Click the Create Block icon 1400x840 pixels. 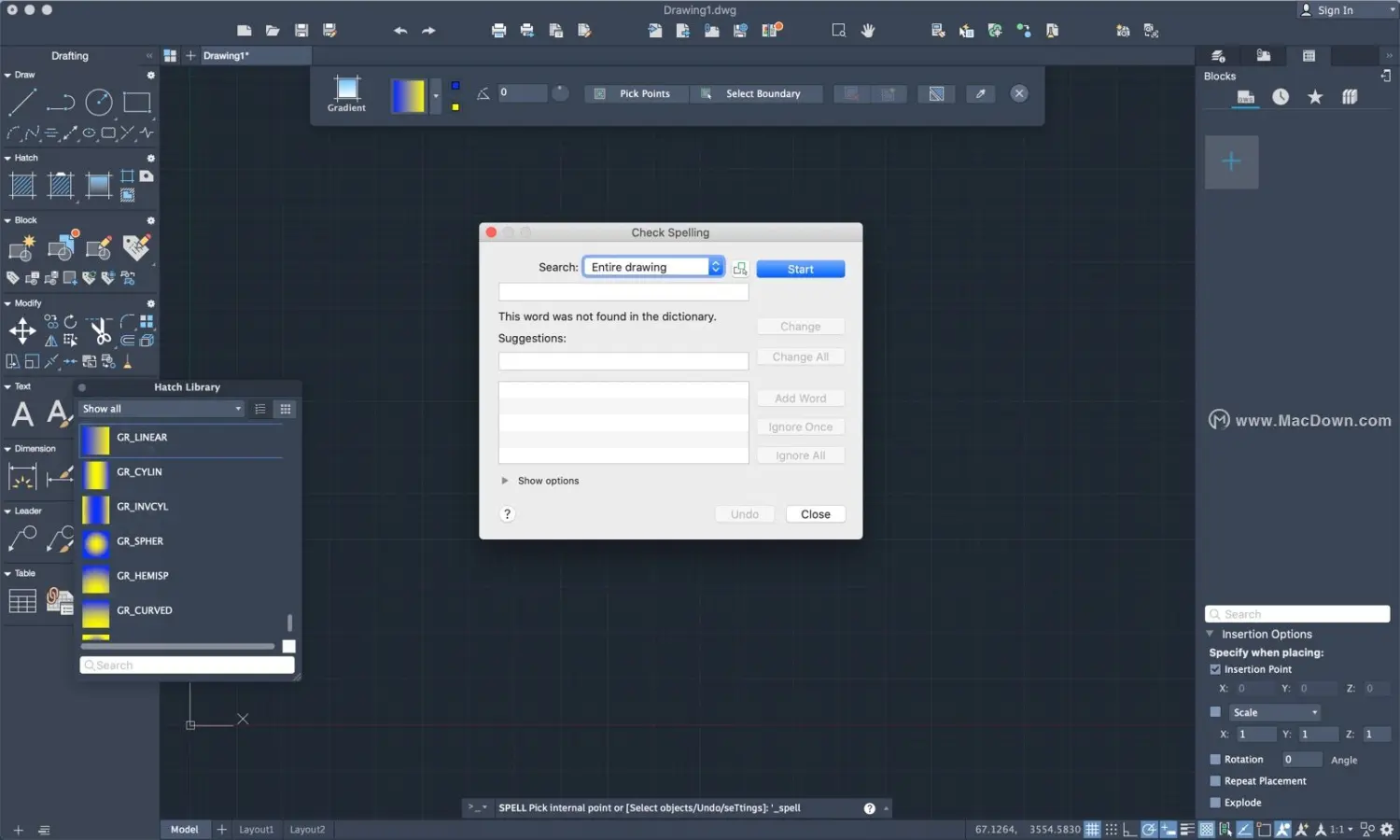[x=22, y=247]
